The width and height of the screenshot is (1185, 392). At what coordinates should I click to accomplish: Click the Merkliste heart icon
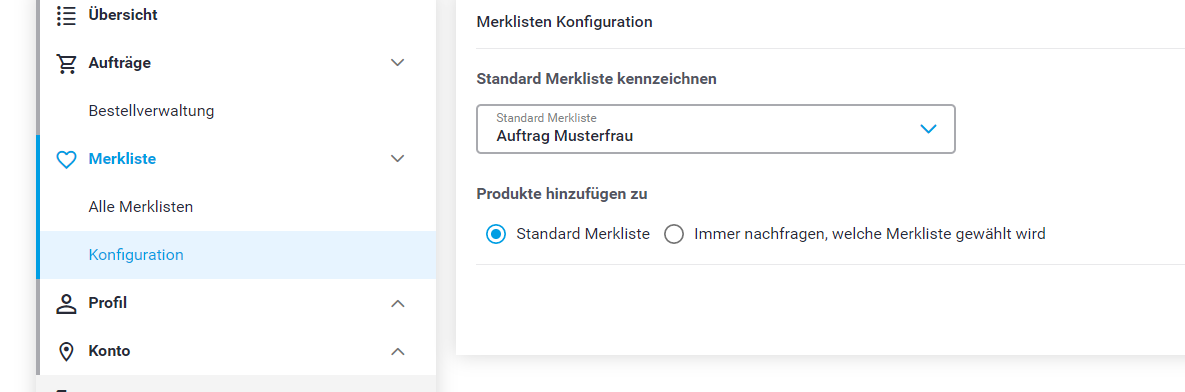67,159
